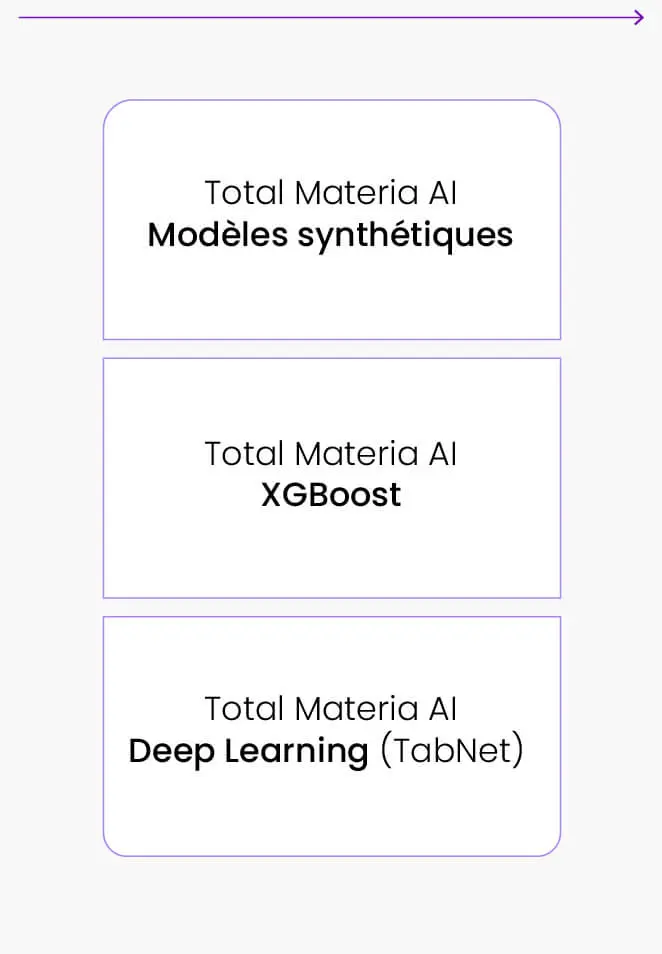Click "Total Materia AI" above Modèles synthétiques
Image resolution: width=662 pixels, height=954 pixels.
331,192
